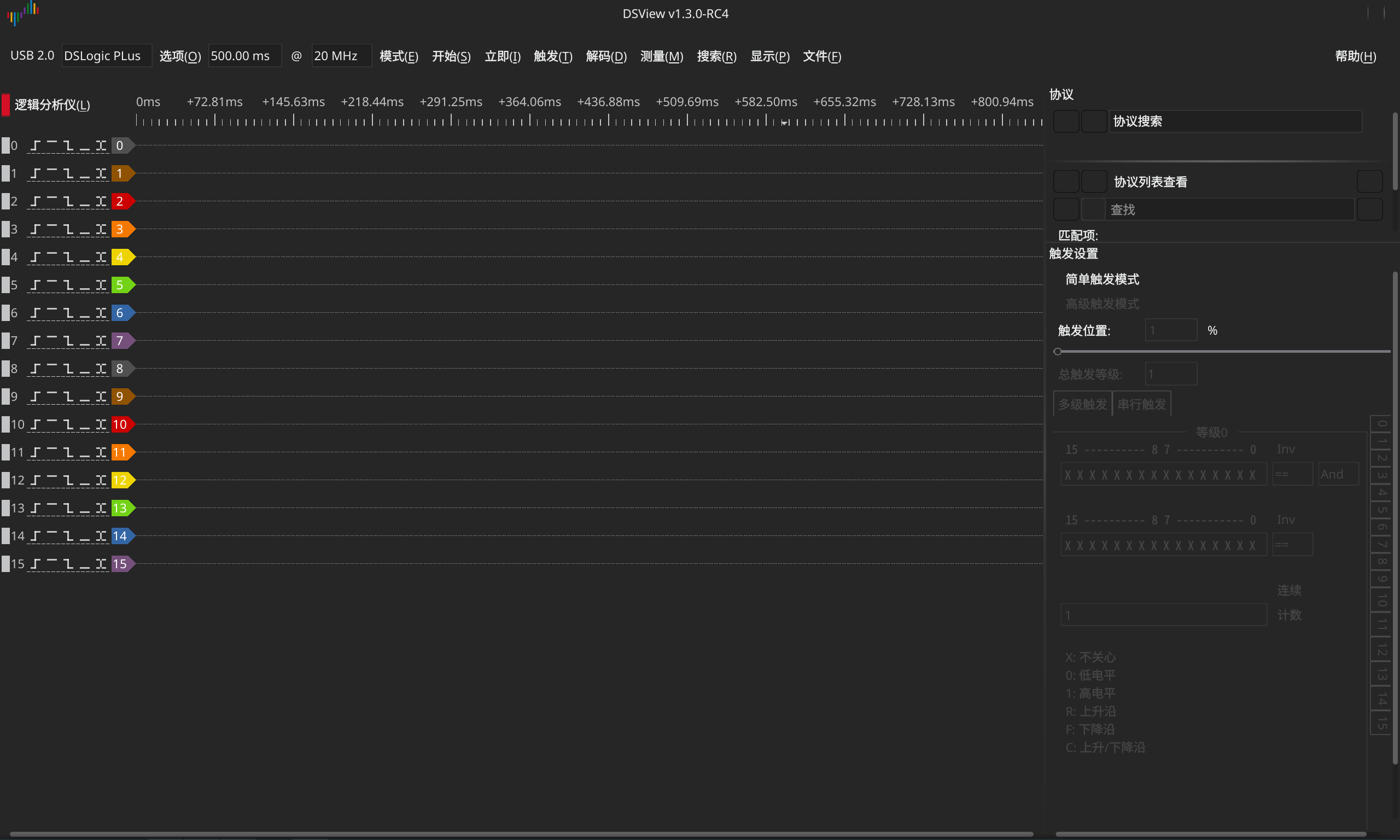
Task: Click the 协议搜索 protocol search field
Action: pos(1235,121)
